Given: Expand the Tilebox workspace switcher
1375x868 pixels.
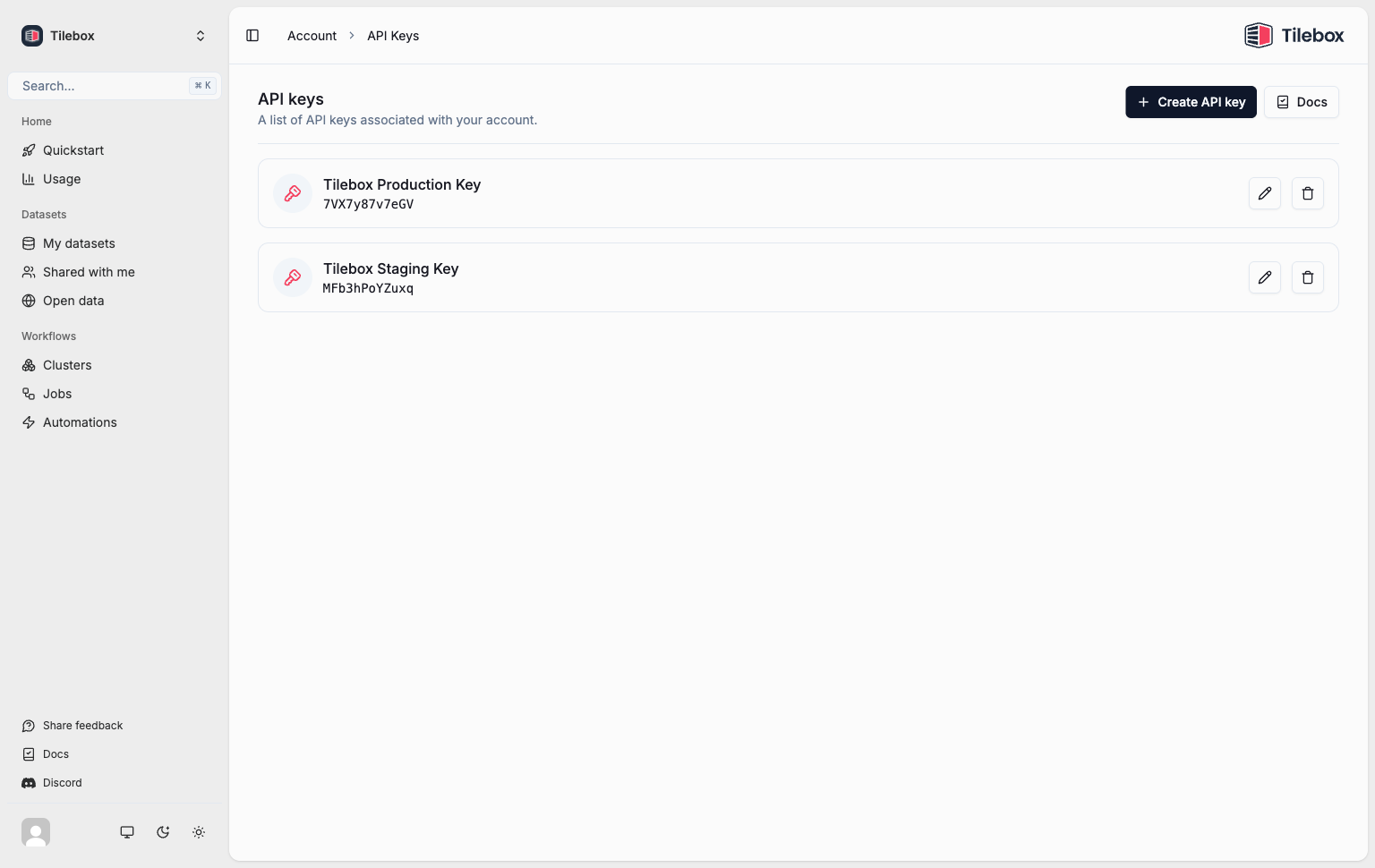Looking at the screenshot, I should click(115, 36).
